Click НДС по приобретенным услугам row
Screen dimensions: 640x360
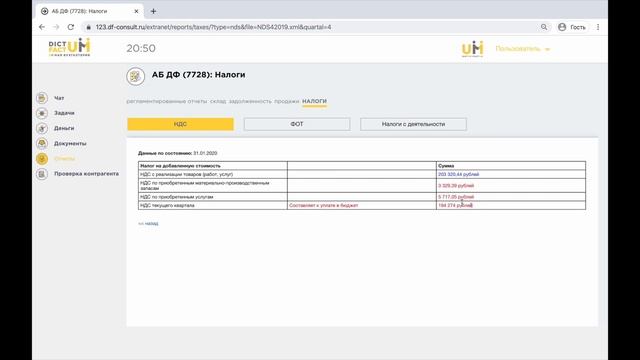point(362,197)
